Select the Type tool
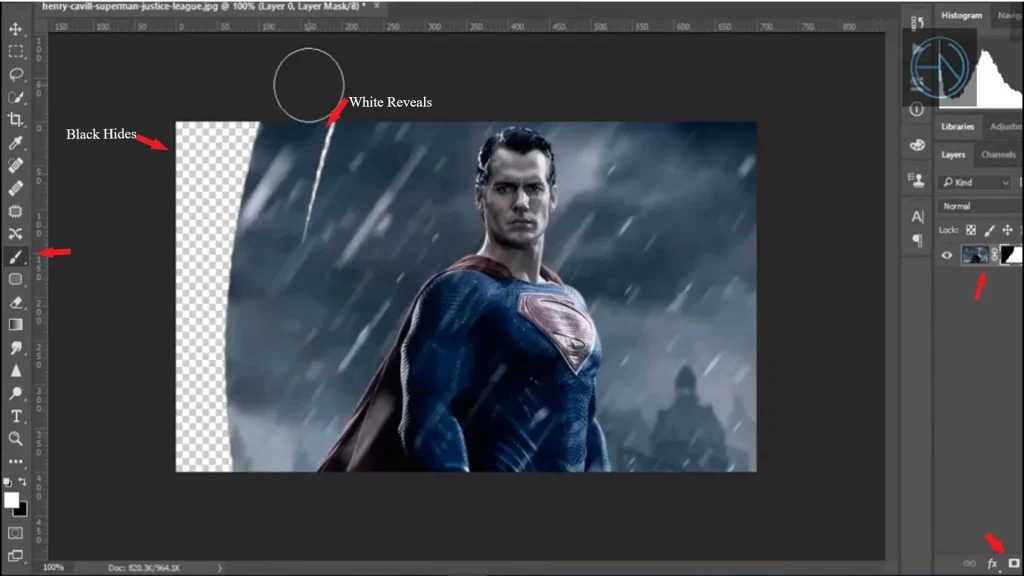This screenshot has height=576, width=1024. pos(16,416)
